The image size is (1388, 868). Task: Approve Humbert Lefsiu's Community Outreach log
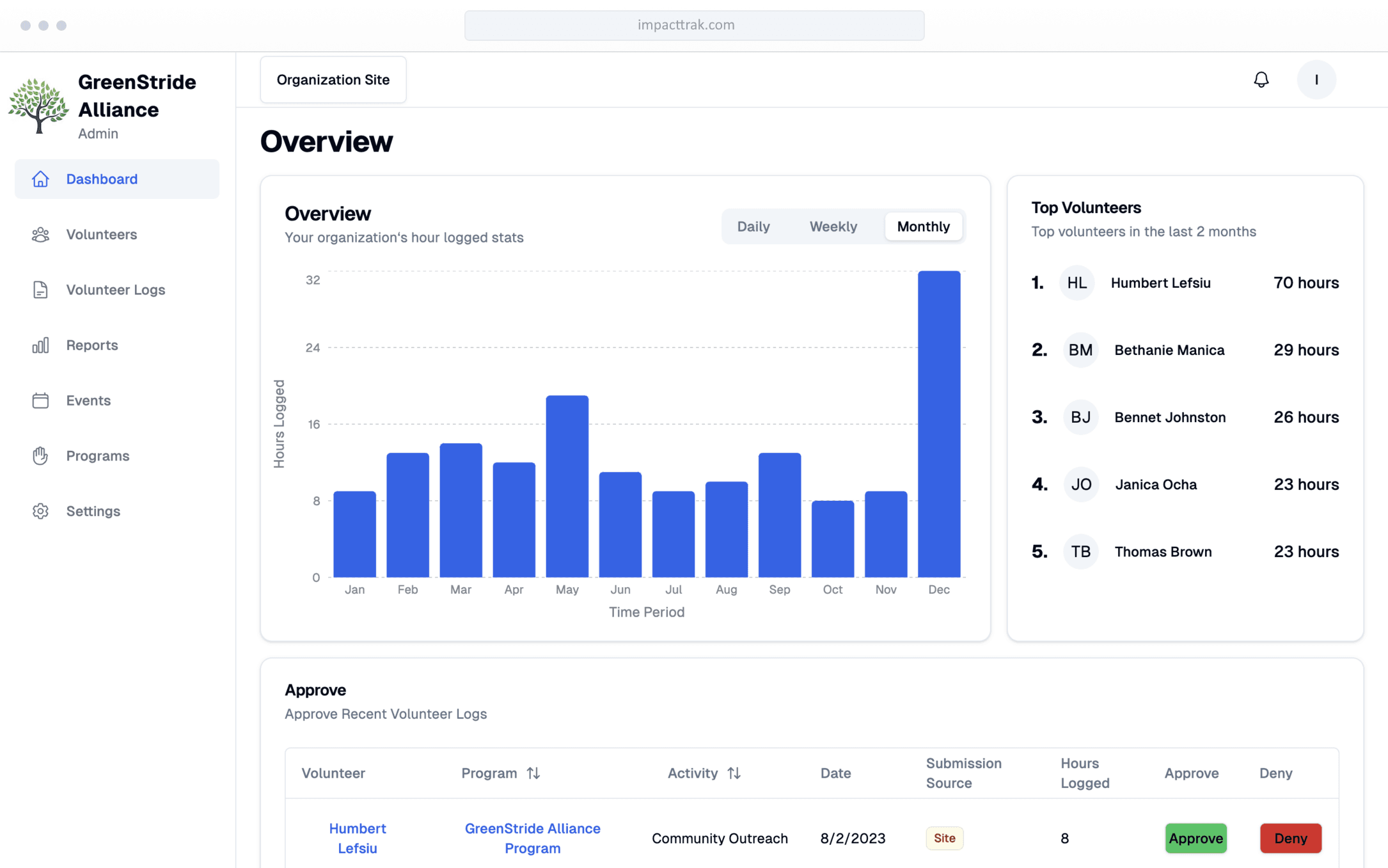pyautogui.click(x=1195, y=838)
